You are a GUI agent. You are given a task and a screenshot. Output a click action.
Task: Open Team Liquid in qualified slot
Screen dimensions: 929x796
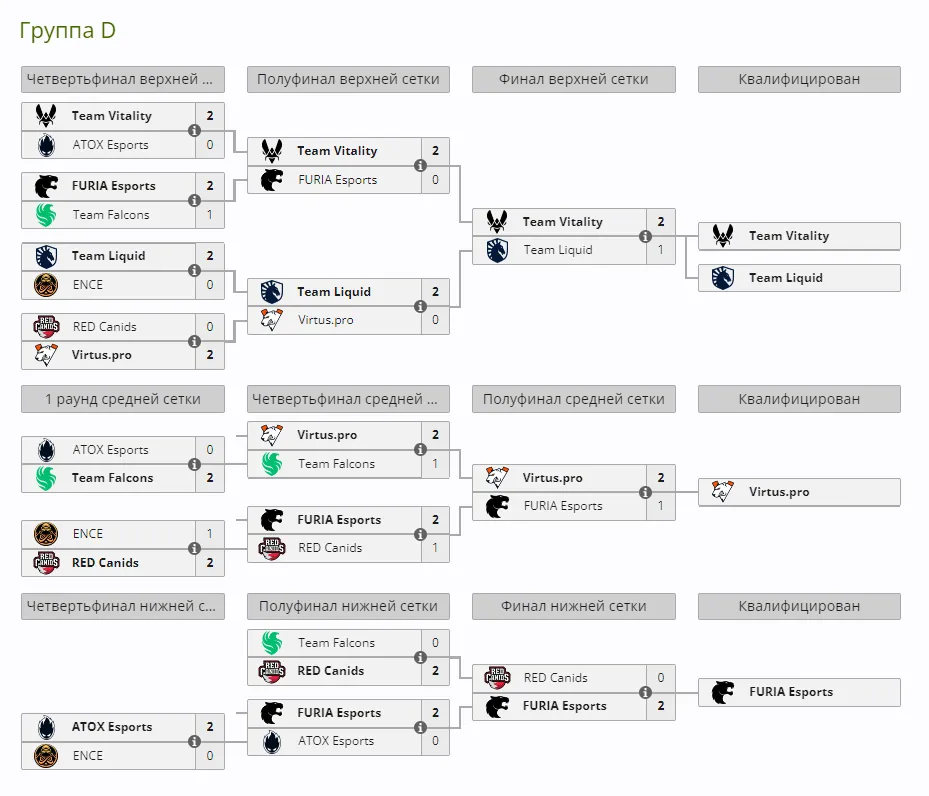click(799, 278)
